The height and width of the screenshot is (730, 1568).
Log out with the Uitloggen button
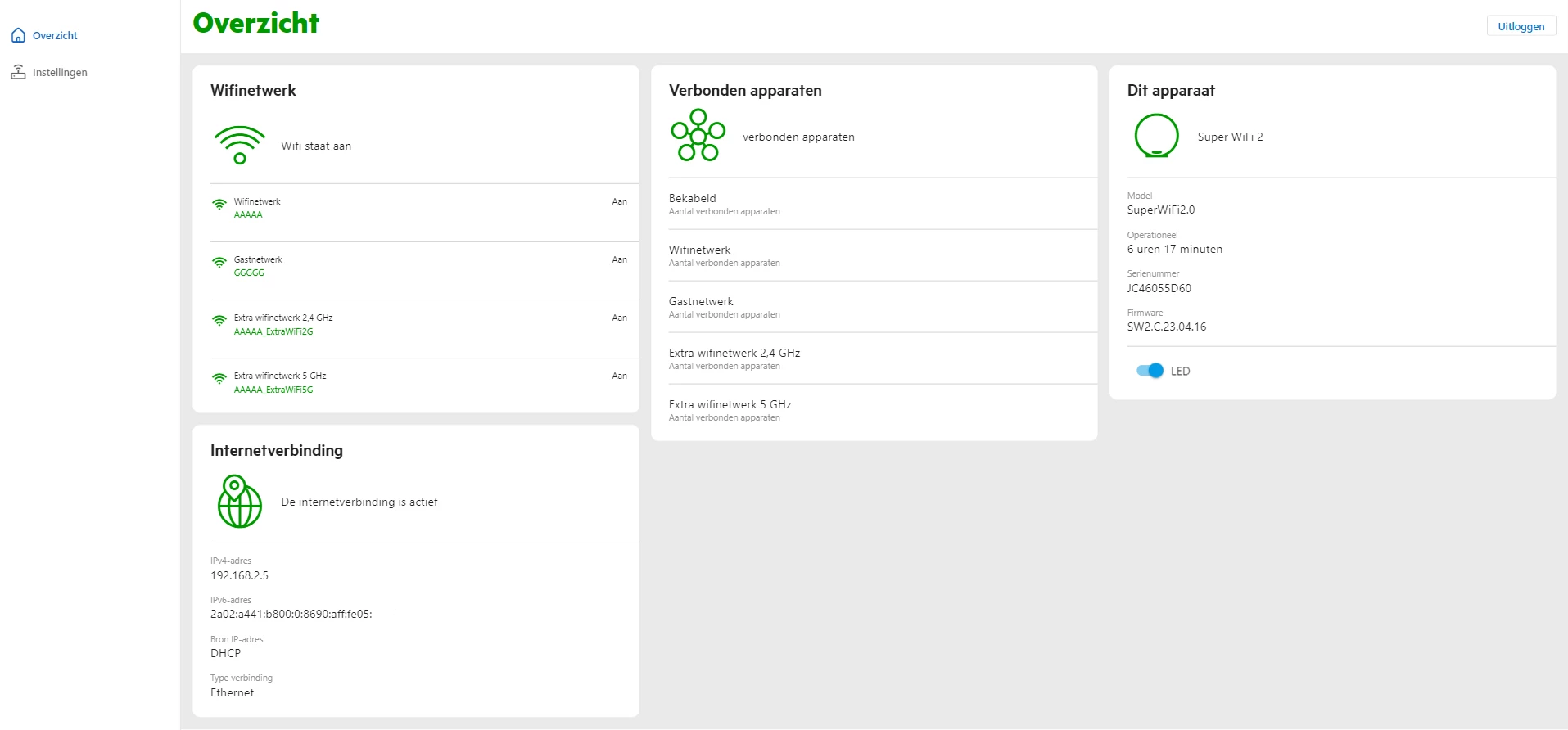point(1521,26)
